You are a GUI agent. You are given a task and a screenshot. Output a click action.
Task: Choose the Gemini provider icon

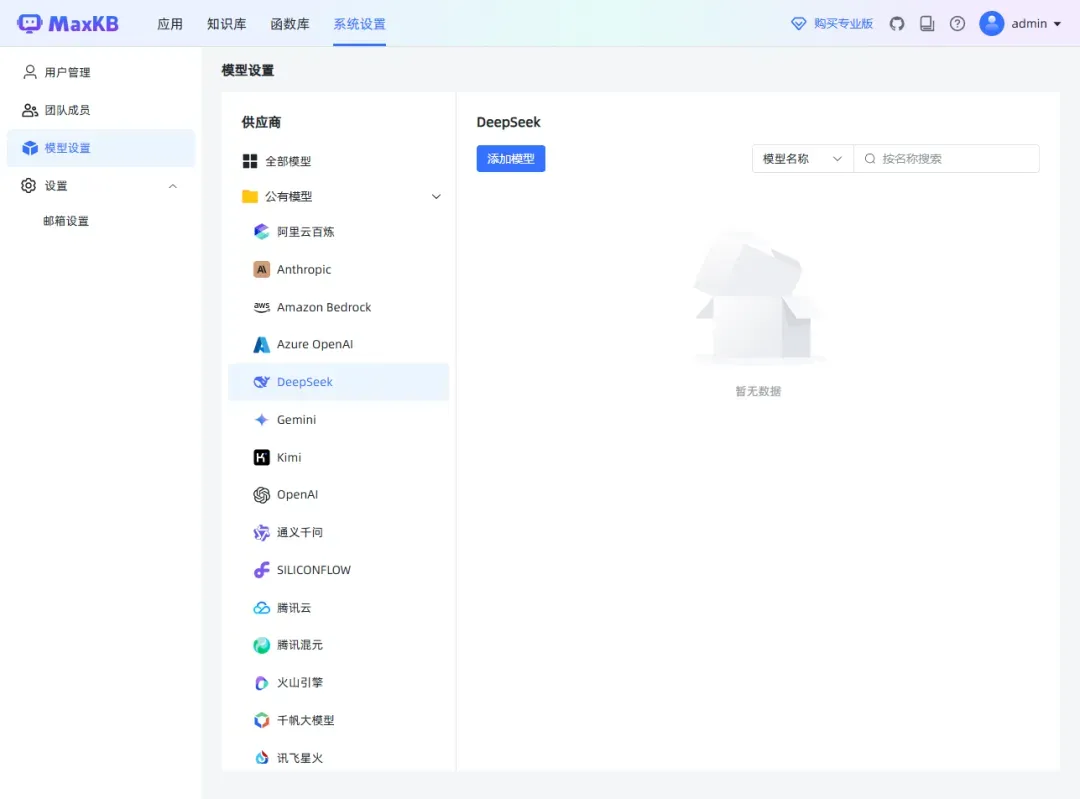pos(262,420)
